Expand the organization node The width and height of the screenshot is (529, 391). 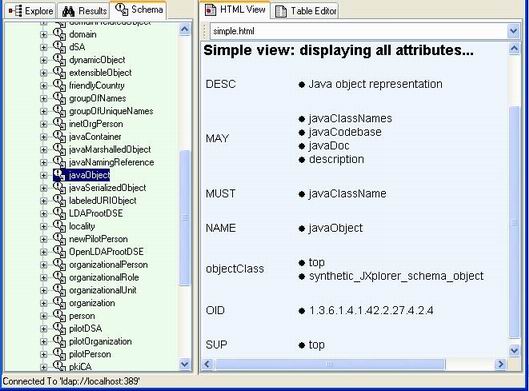[44, 303]
